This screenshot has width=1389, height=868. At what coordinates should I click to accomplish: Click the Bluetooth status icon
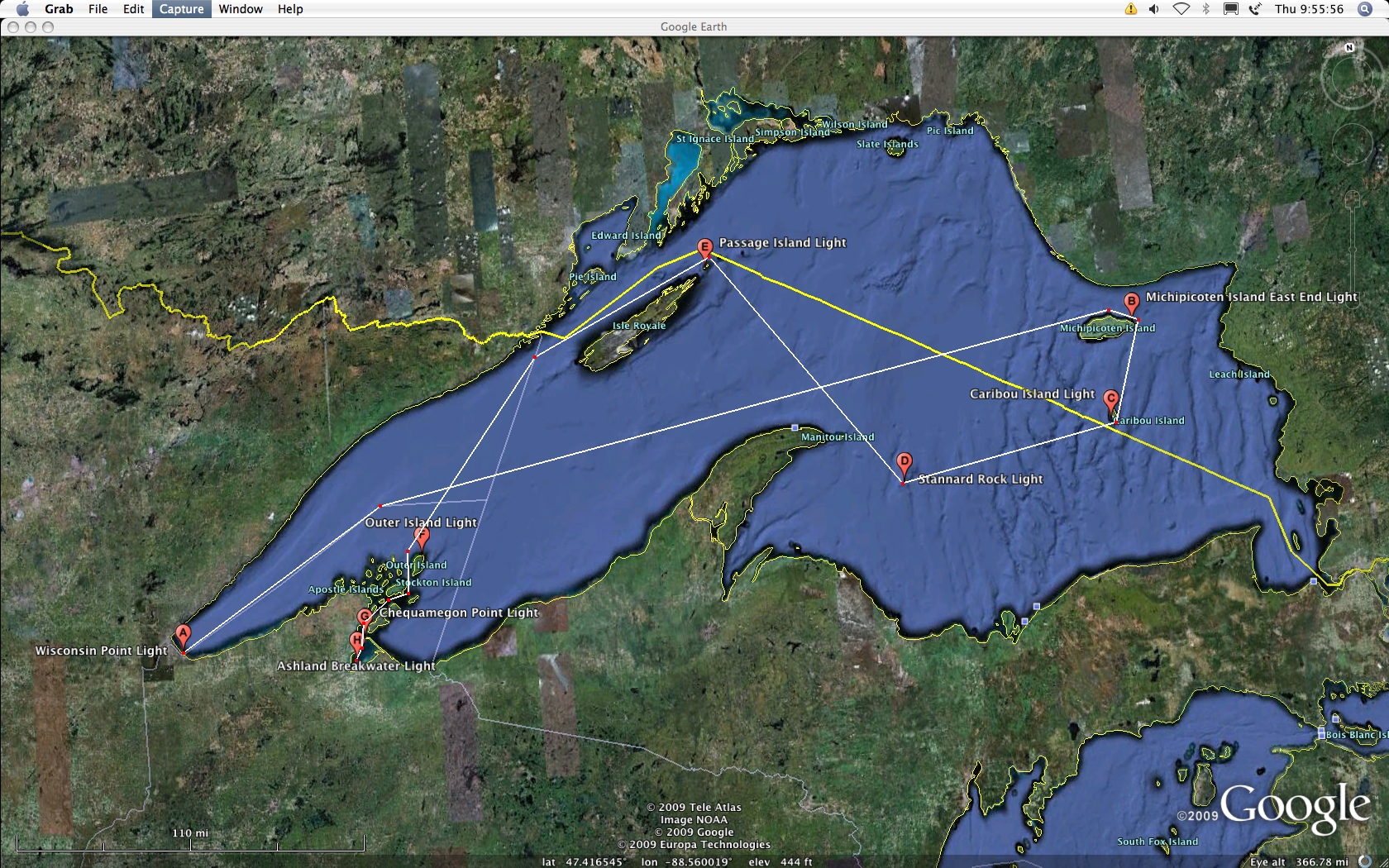[1205, 9]
